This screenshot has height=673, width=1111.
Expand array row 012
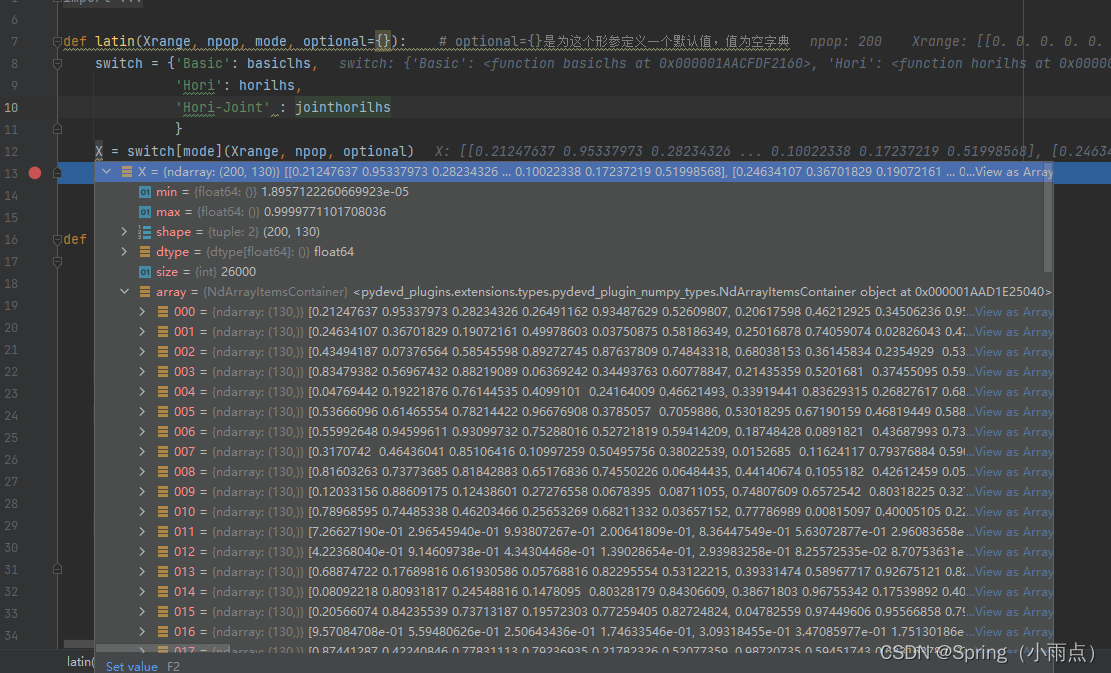(x=142, y=552)
